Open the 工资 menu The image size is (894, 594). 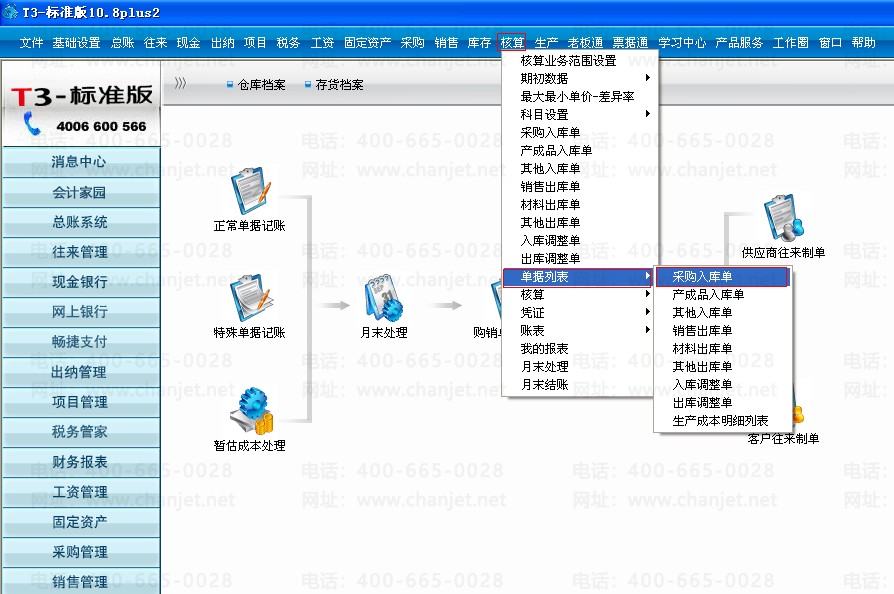click(x=322, y=43)
